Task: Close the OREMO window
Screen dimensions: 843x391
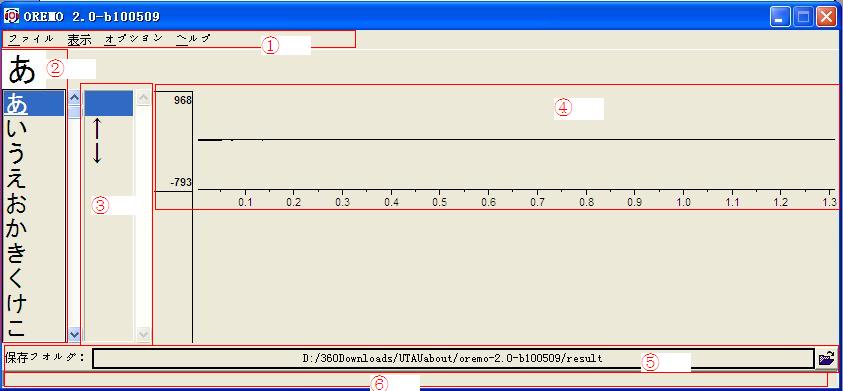Action: point(826,17)
